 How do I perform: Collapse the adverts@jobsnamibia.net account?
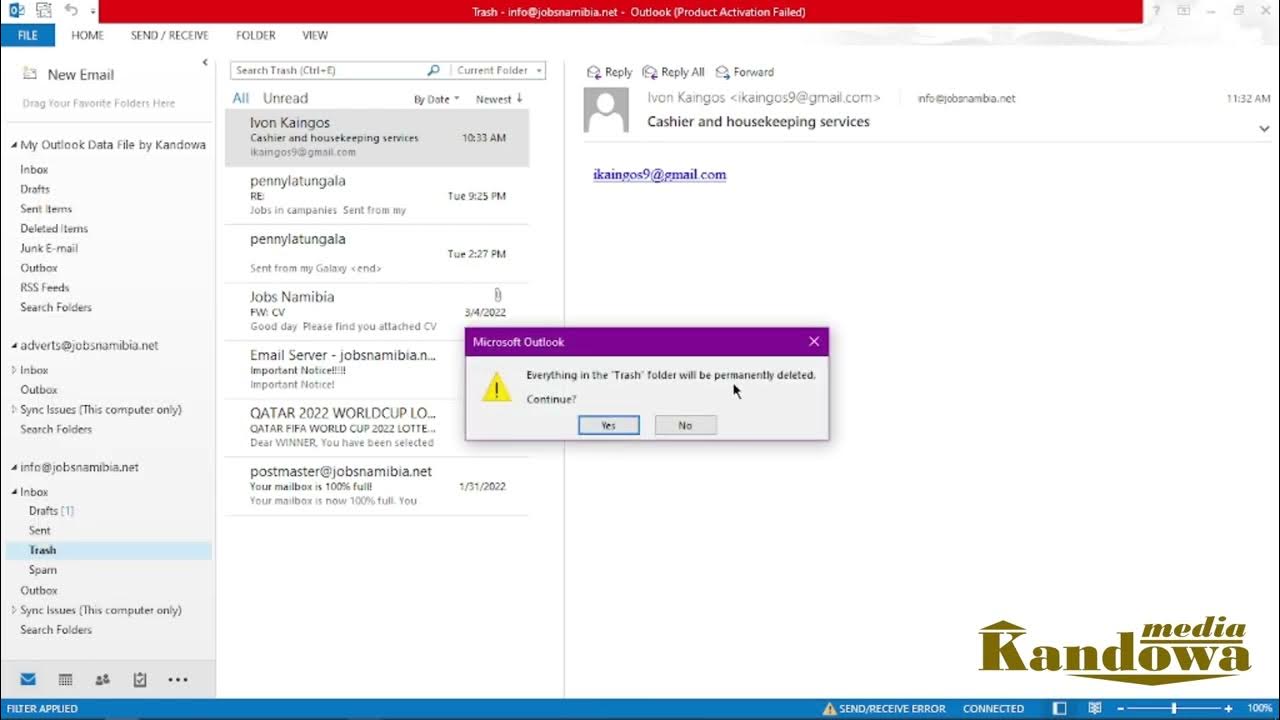point(14,346)
